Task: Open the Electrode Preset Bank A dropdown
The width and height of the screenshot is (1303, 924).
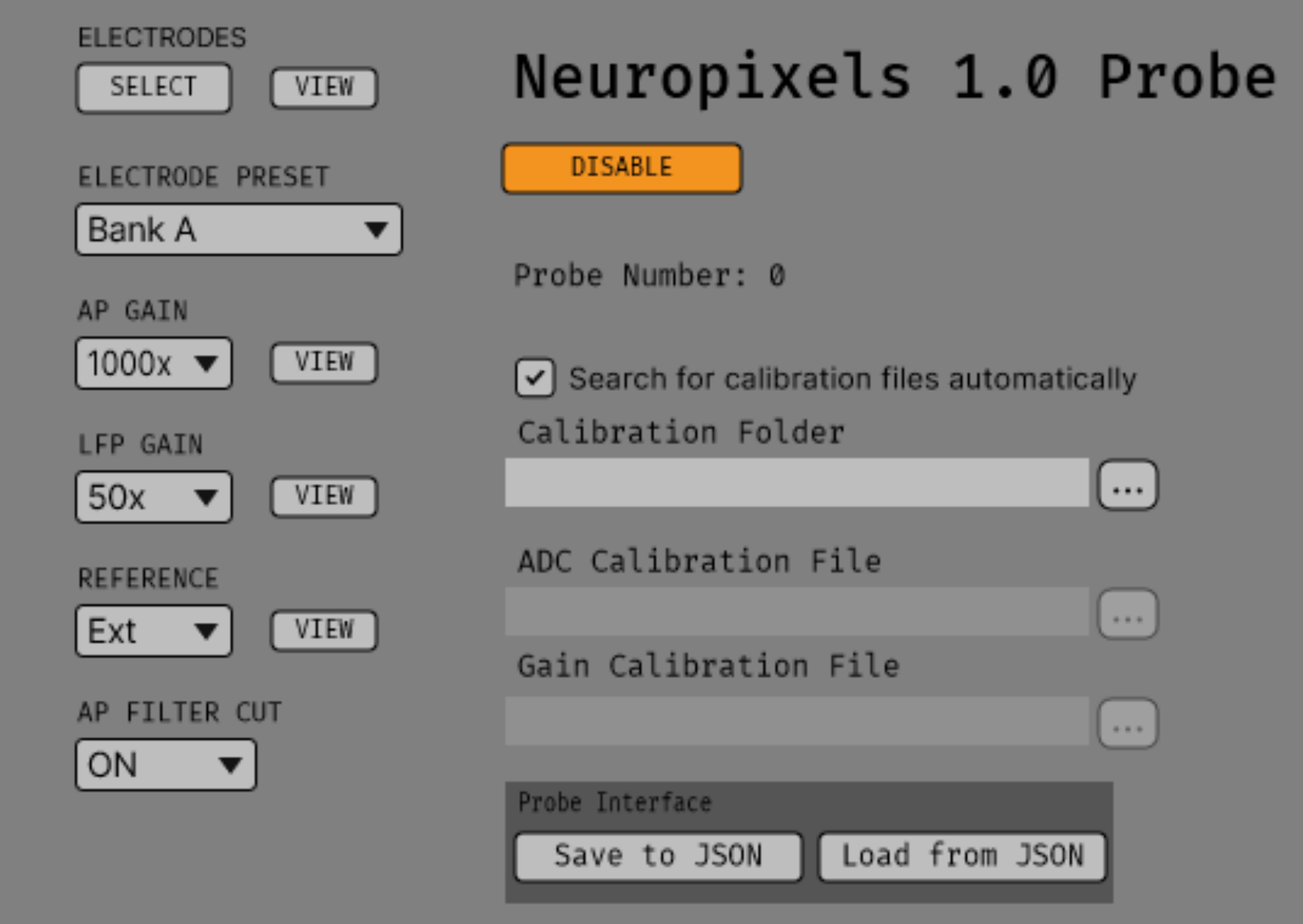Action: tap(239, 230)
